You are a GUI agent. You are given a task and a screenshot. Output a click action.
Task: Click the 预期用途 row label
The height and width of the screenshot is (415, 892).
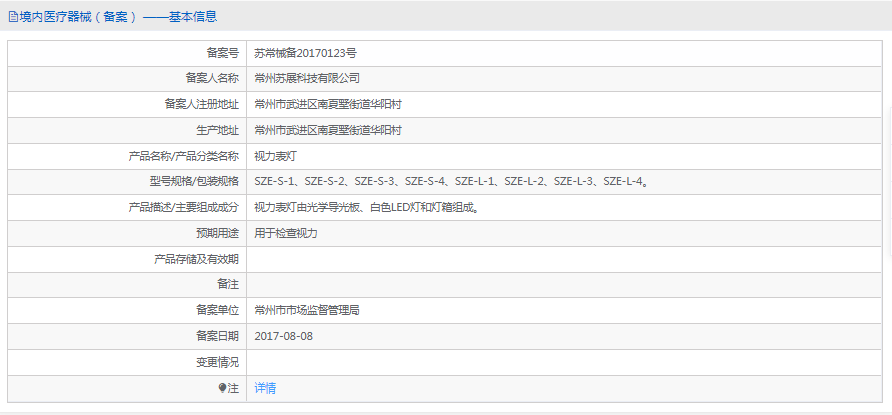click(x=217, y=233)
